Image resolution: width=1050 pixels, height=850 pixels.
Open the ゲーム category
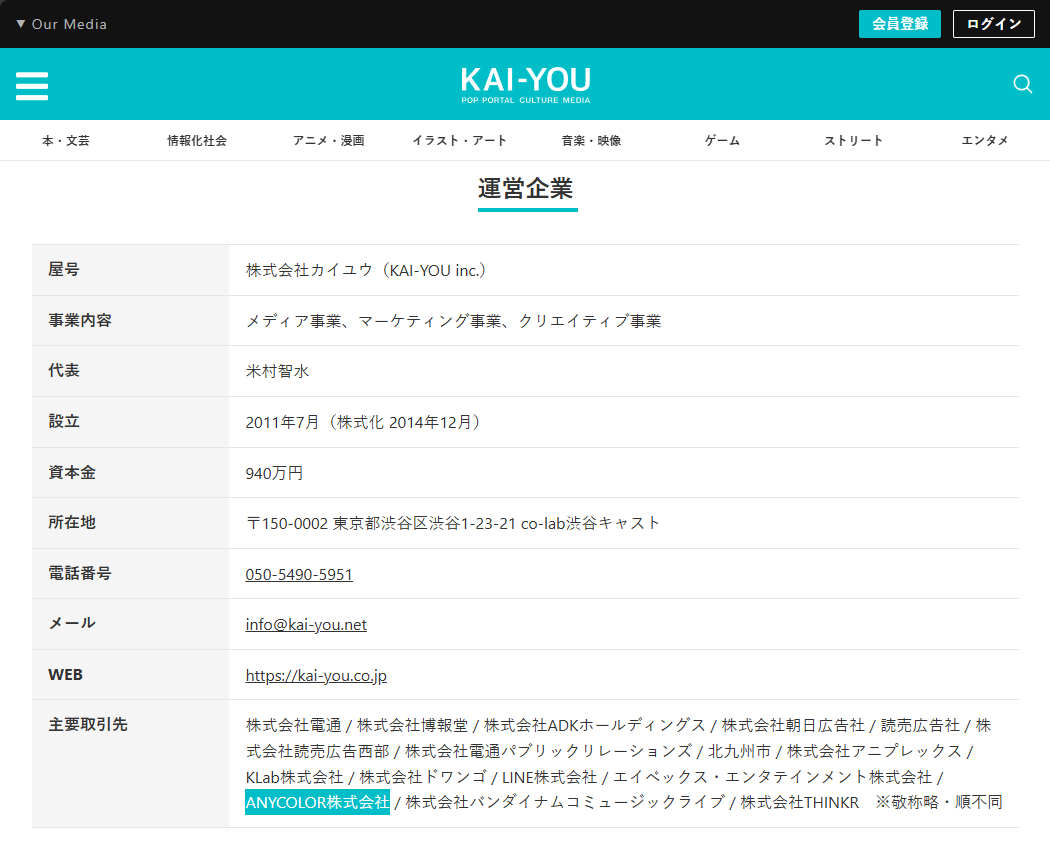(x=722, y=141)
